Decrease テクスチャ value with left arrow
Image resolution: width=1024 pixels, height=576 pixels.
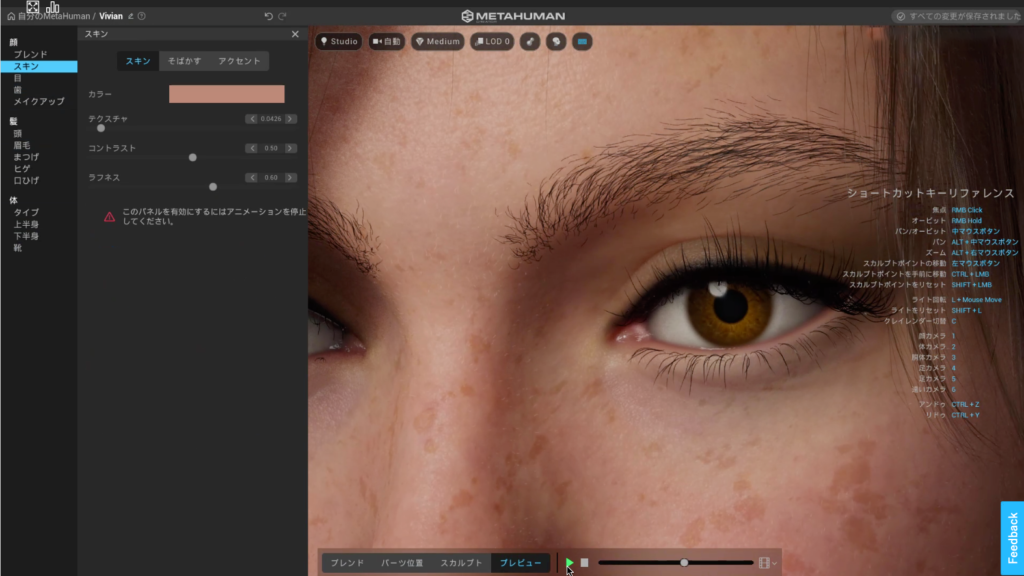tap(251, 119)
